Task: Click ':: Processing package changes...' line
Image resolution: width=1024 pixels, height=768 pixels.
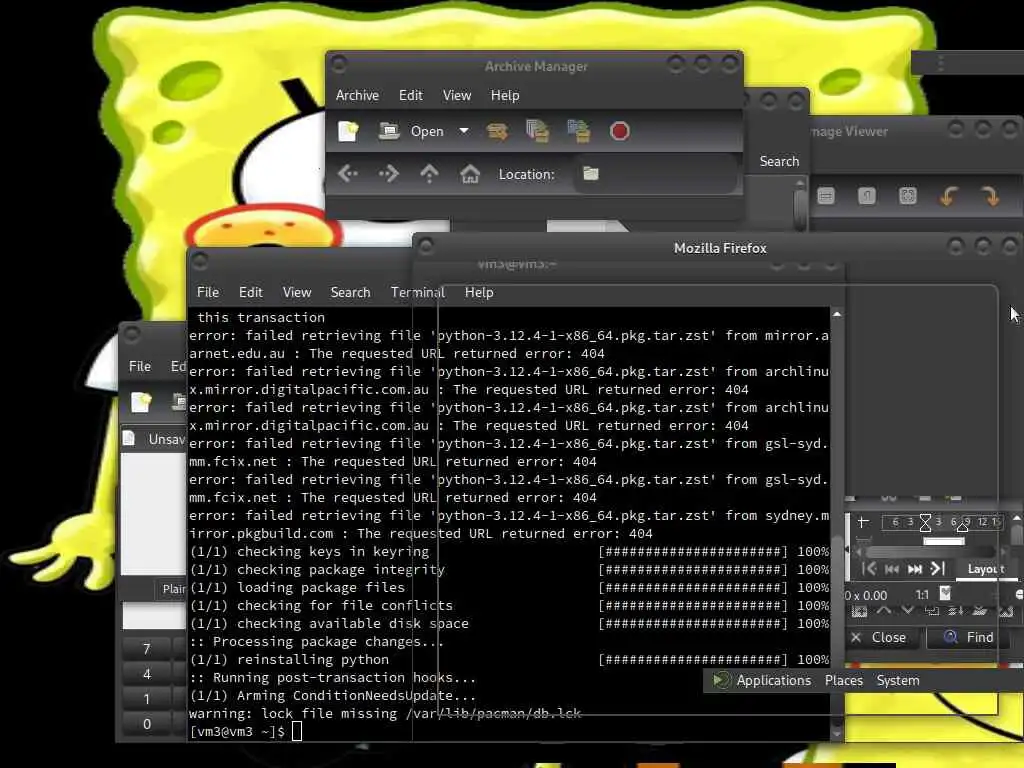Action: pos(316,641)
